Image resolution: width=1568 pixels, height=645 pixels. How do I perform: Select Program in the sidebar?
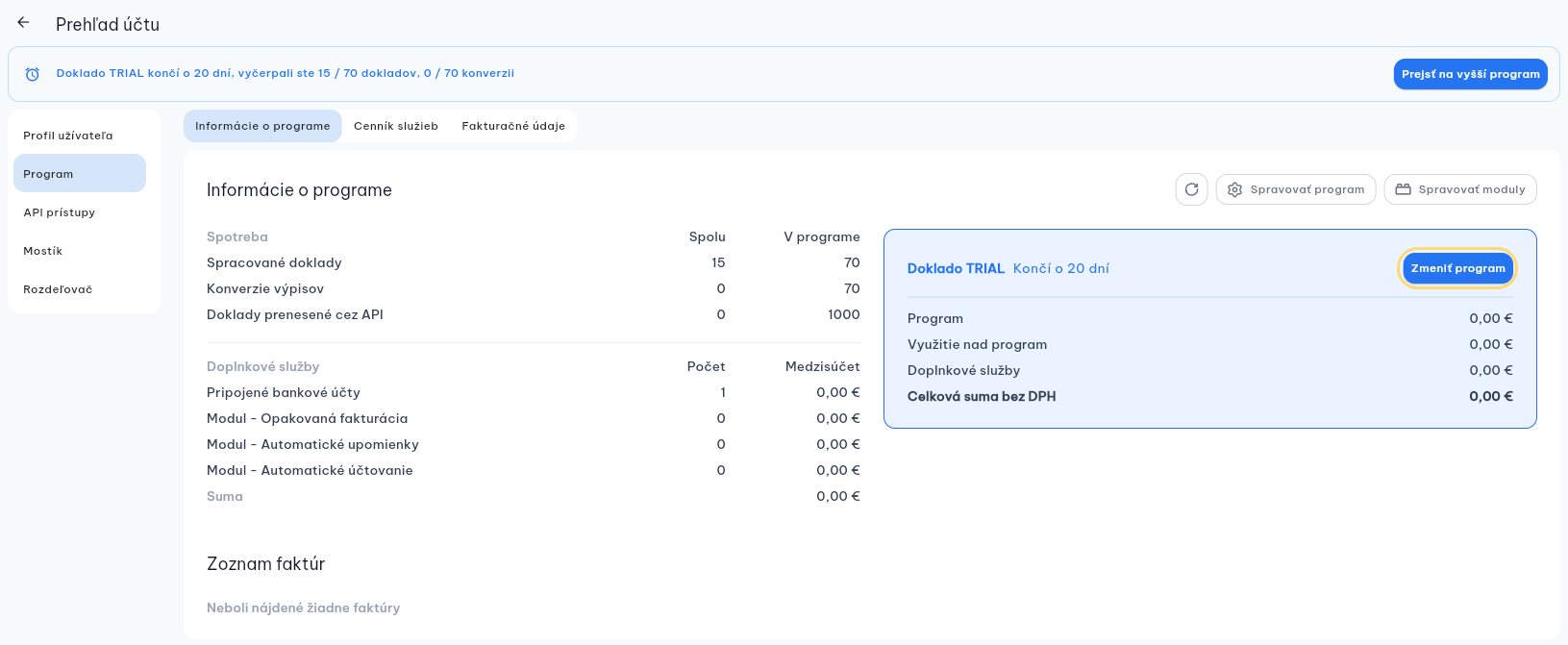tap(80, 174)
